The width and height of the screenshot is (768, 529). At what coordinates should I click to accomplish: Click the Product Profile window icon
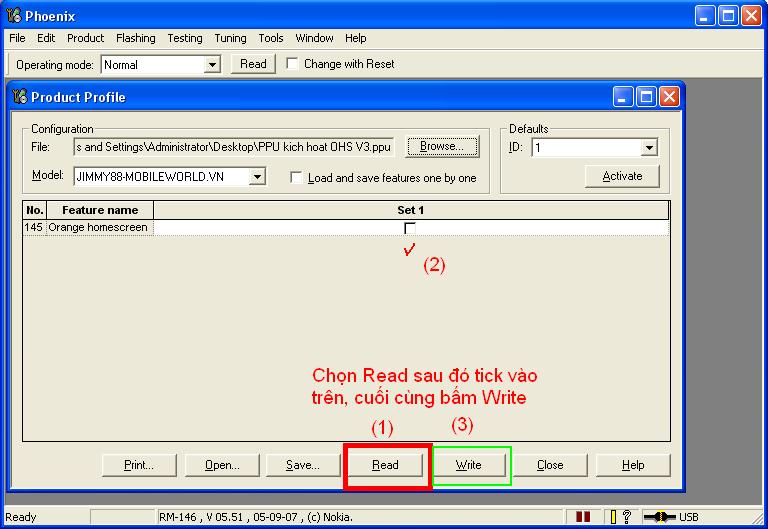pos(19,97)
